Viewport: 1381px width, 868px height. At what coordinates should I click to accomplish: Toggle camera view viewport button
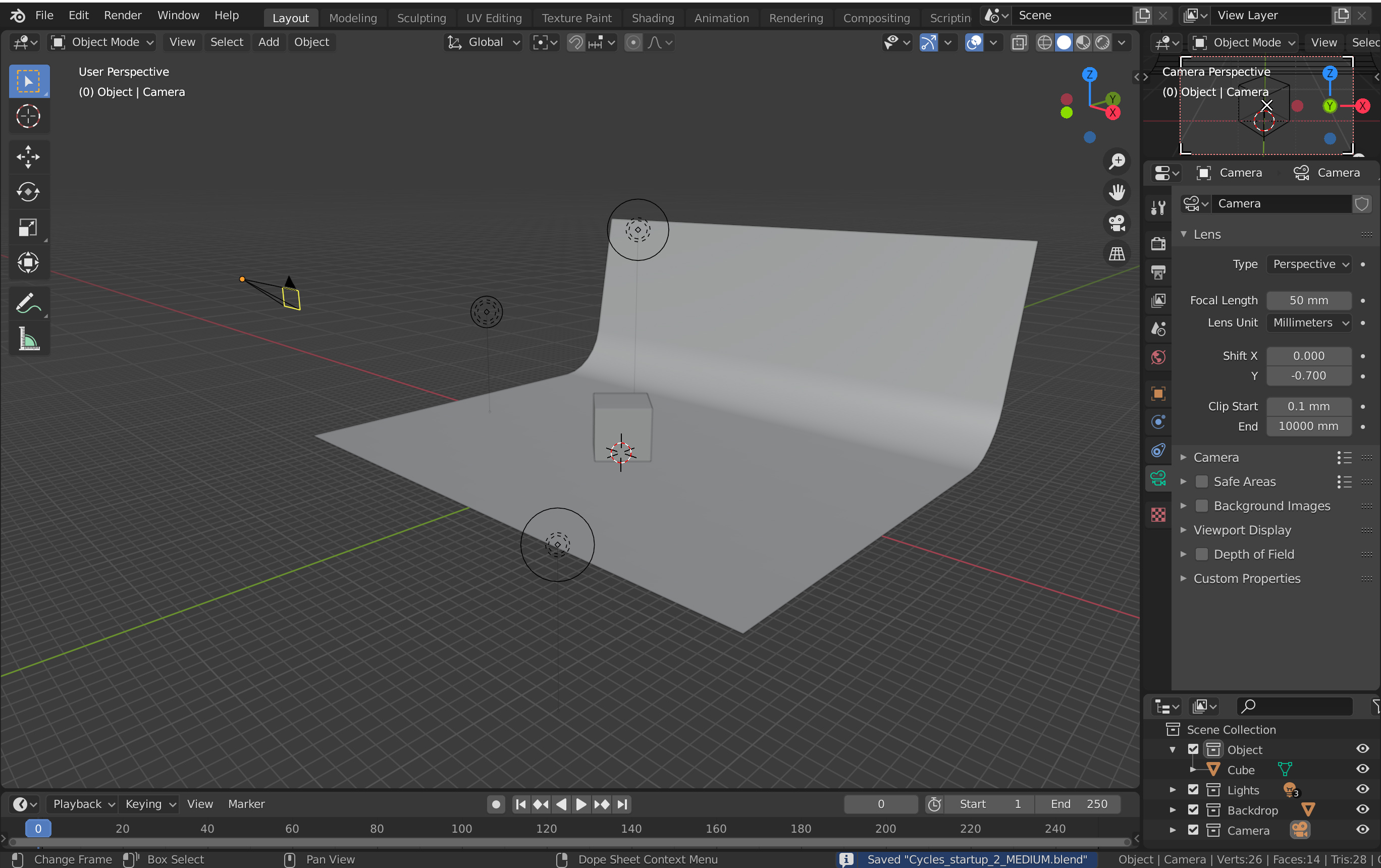tap(1117, 223)
